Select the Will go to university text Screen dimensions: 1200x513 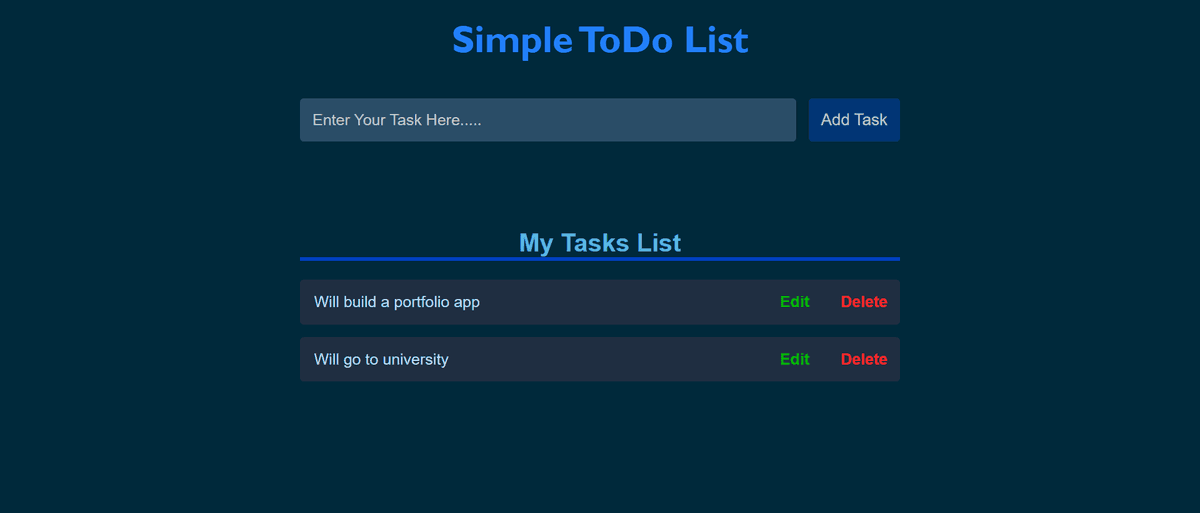[x=381, y=359]
